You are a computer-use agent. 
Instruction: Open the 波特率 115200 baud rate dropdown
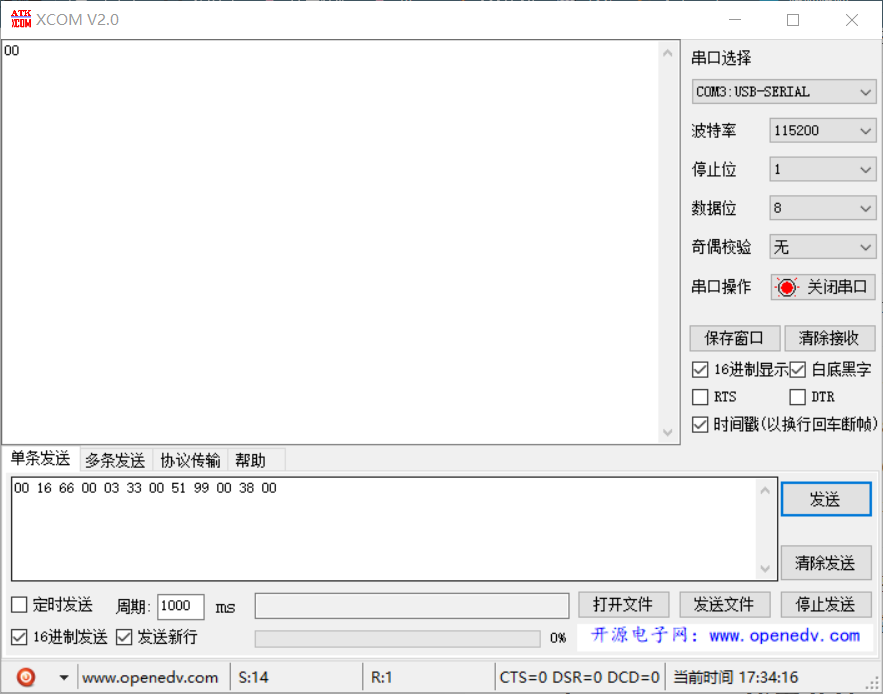coord(823,131)
